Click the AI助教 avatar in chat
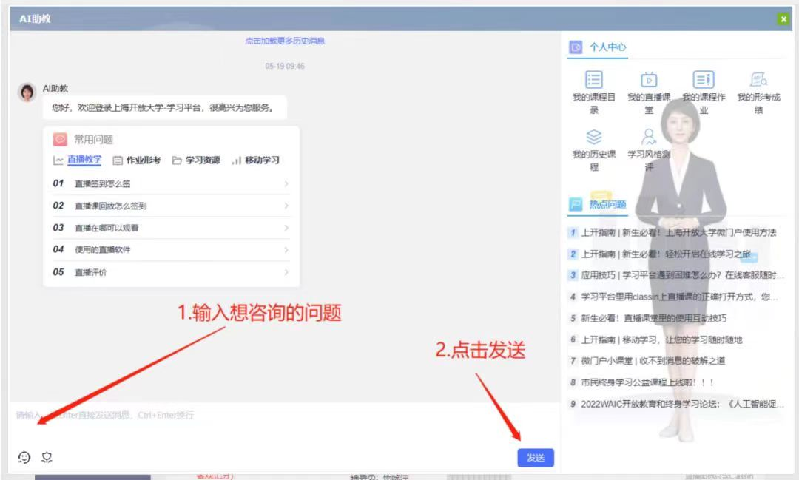Image resolution: width=799 pixels, height=480 pixels. point(27,92)
